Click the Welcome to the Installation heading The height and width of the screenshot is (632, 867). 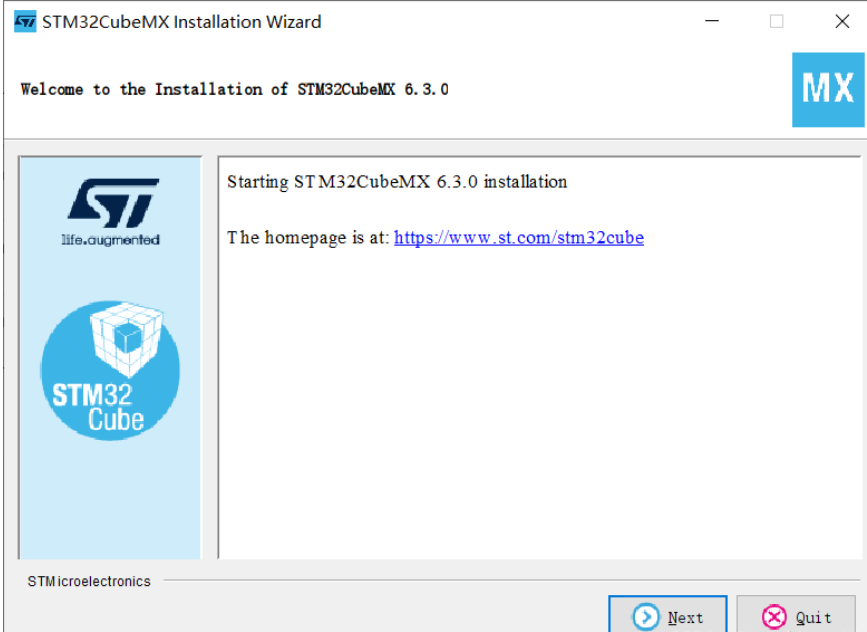[x=234, y=90]
